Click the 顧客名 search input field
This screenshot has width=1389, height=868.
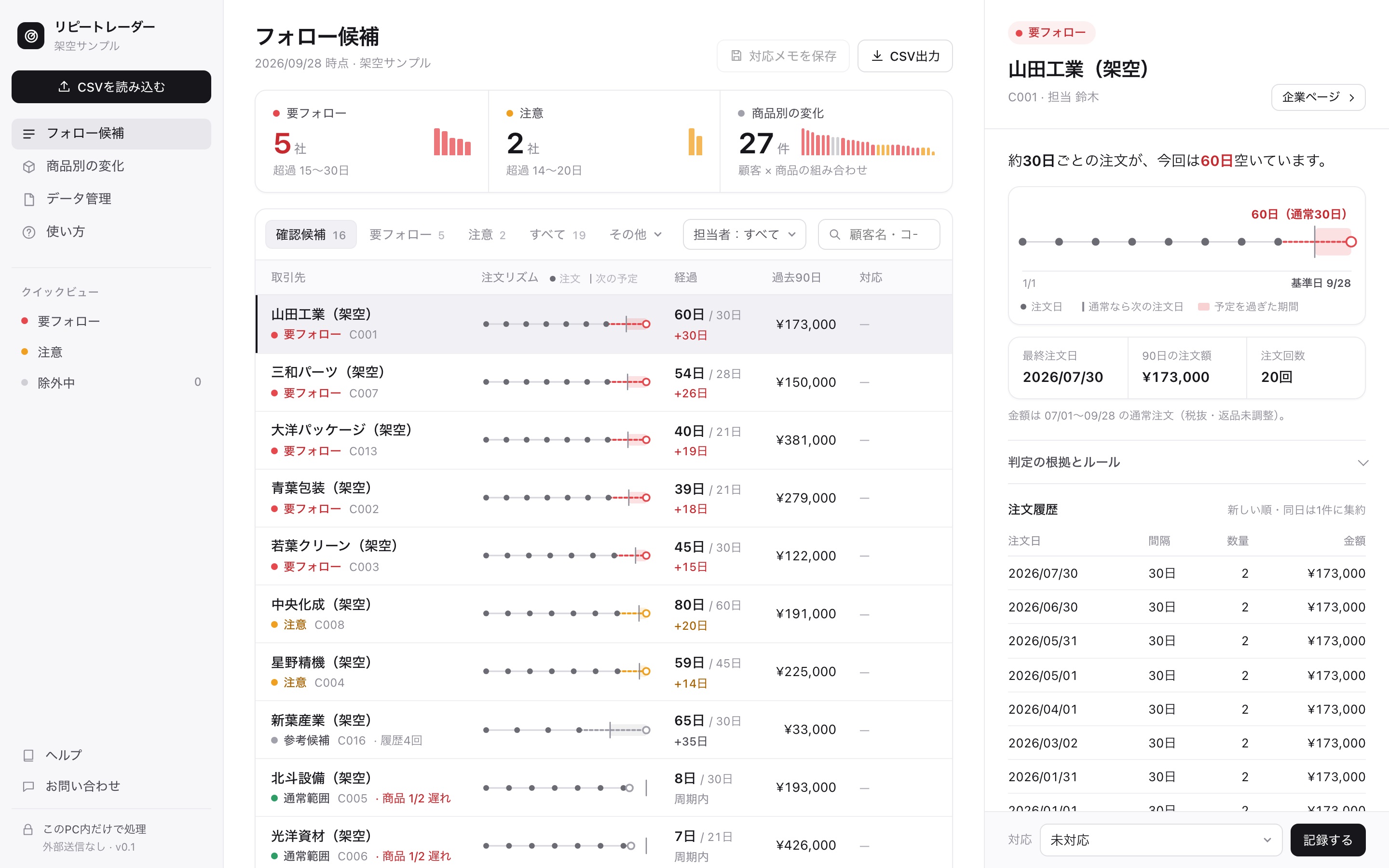click(879, 234)
